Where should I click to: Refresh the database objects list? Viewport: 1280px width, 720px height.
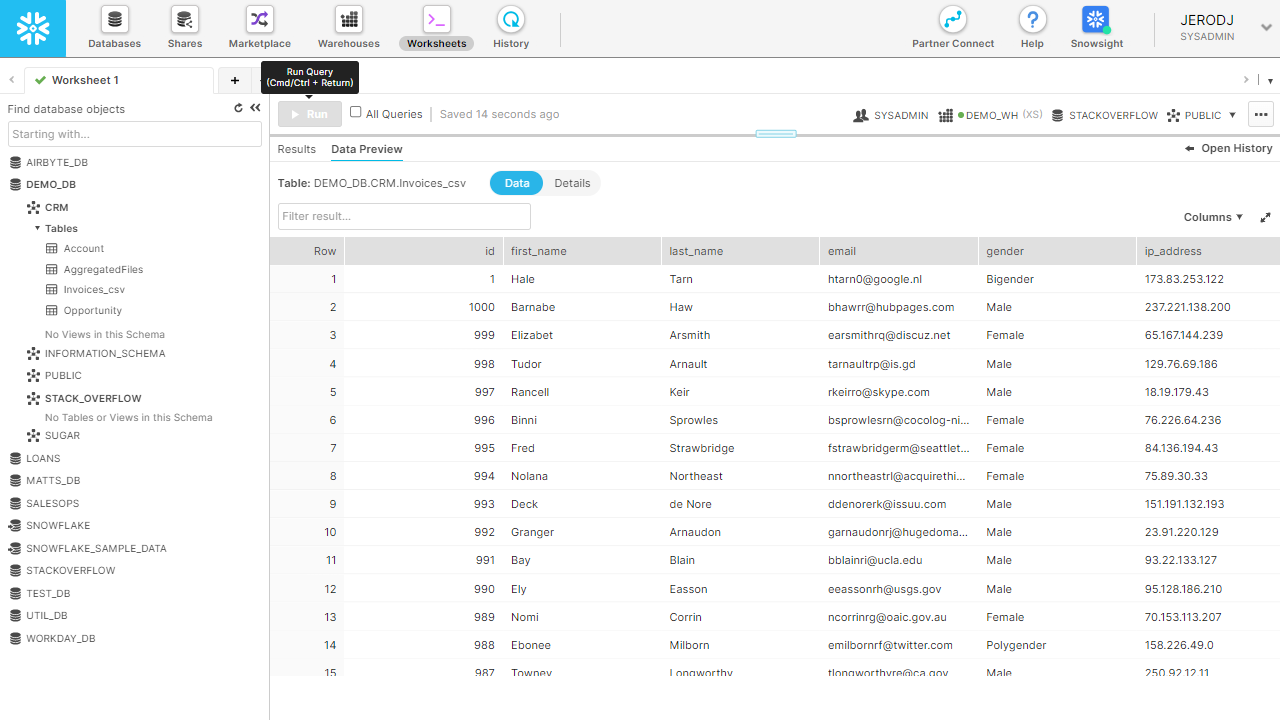pos(238,108)
